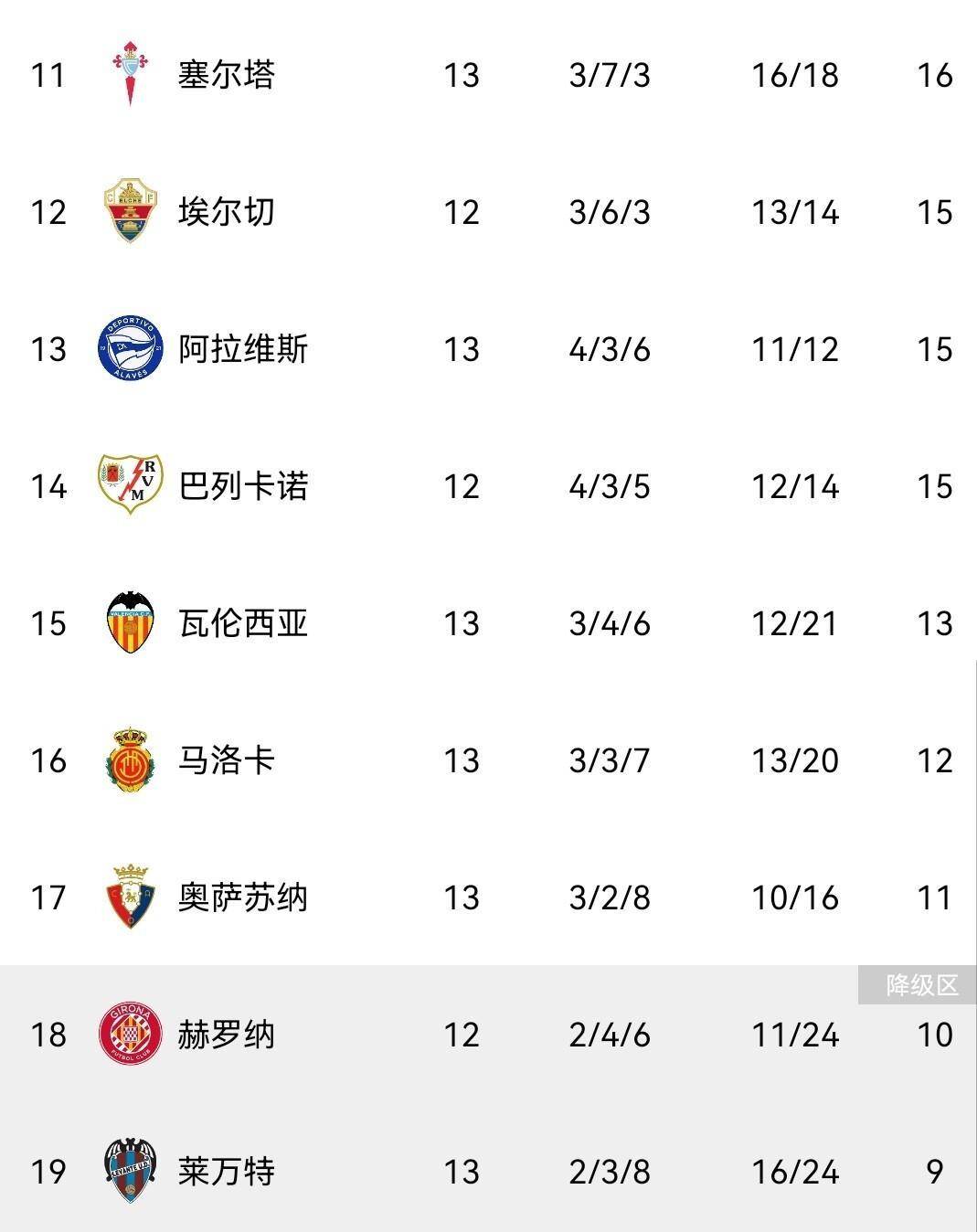
Task: Select 马洛卡's points total 12
Action: 934,760
